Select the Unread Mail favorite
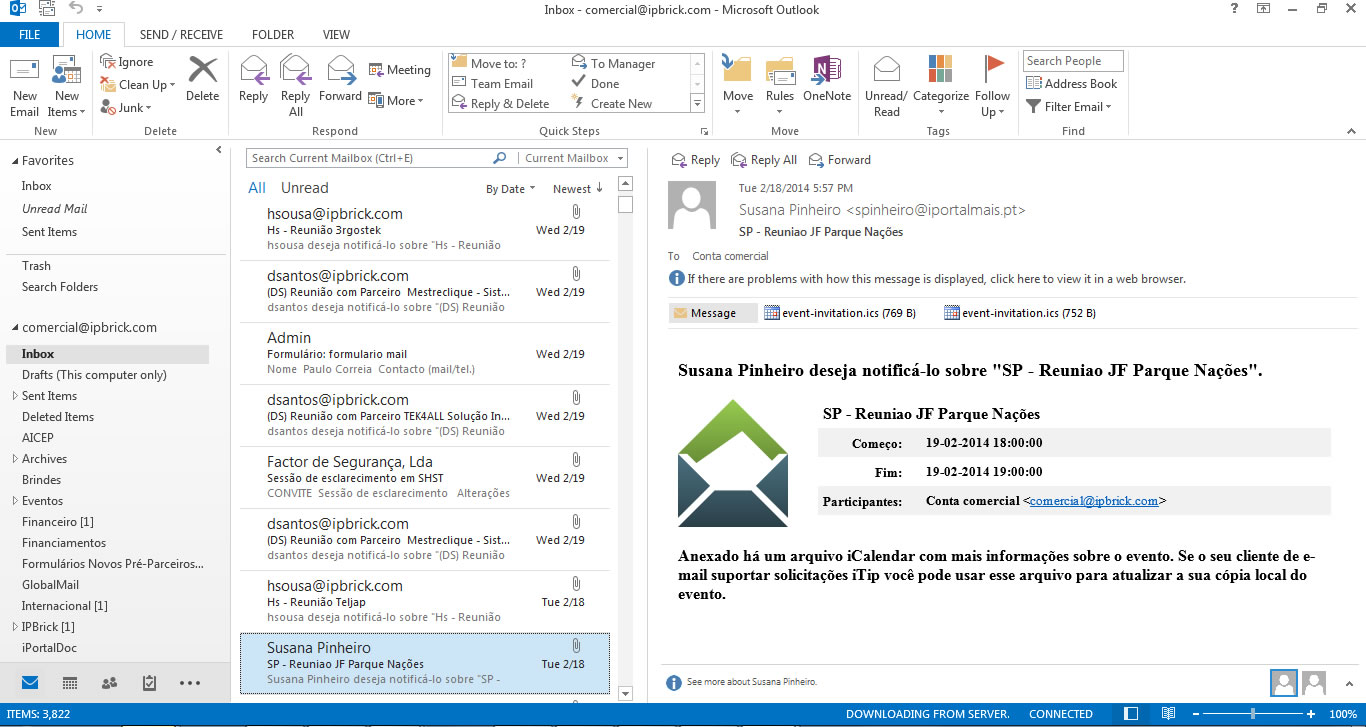 [x=55, y=209]
